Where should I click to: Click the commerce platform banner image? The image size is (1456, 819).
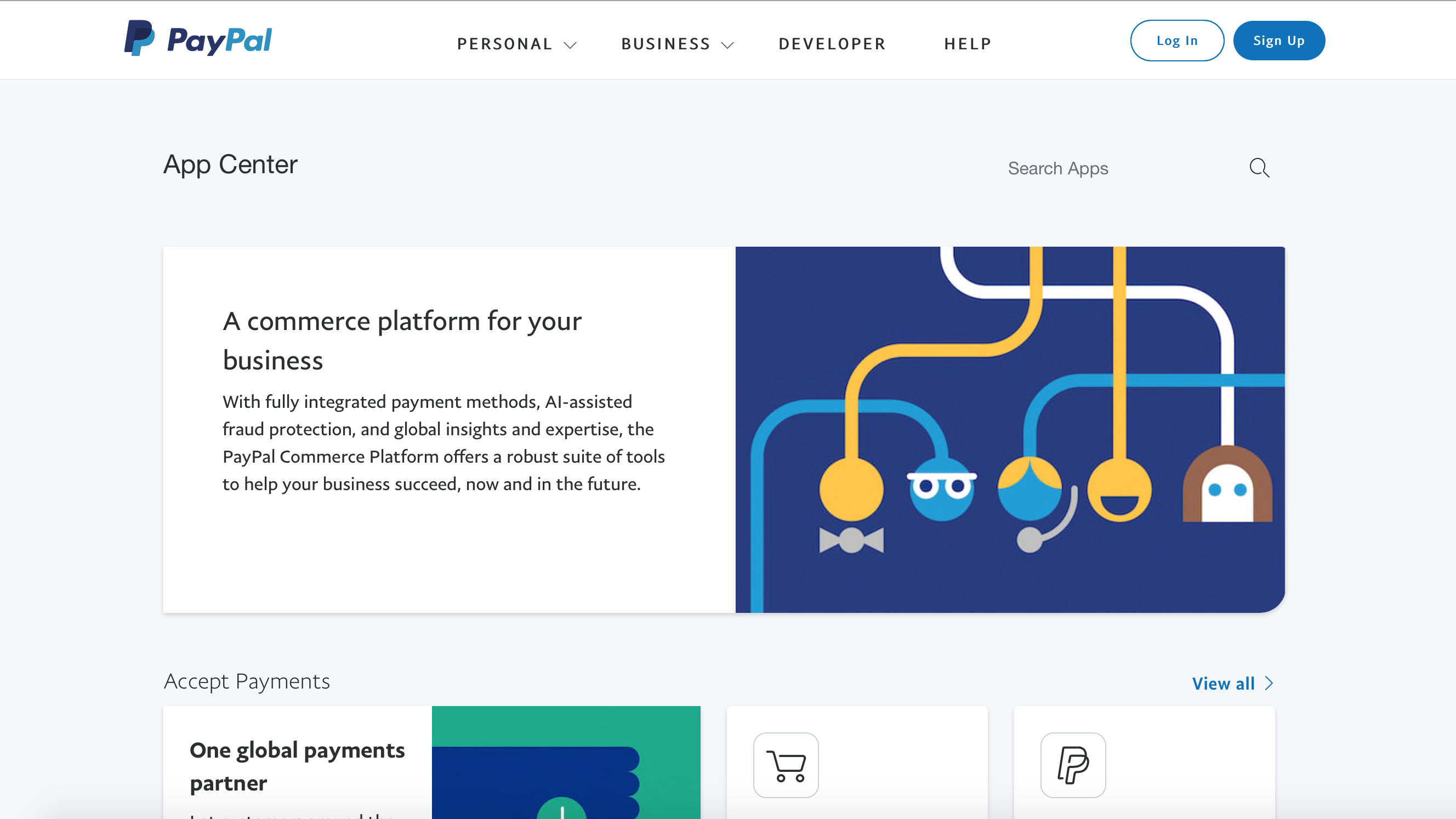point(1009,429)
